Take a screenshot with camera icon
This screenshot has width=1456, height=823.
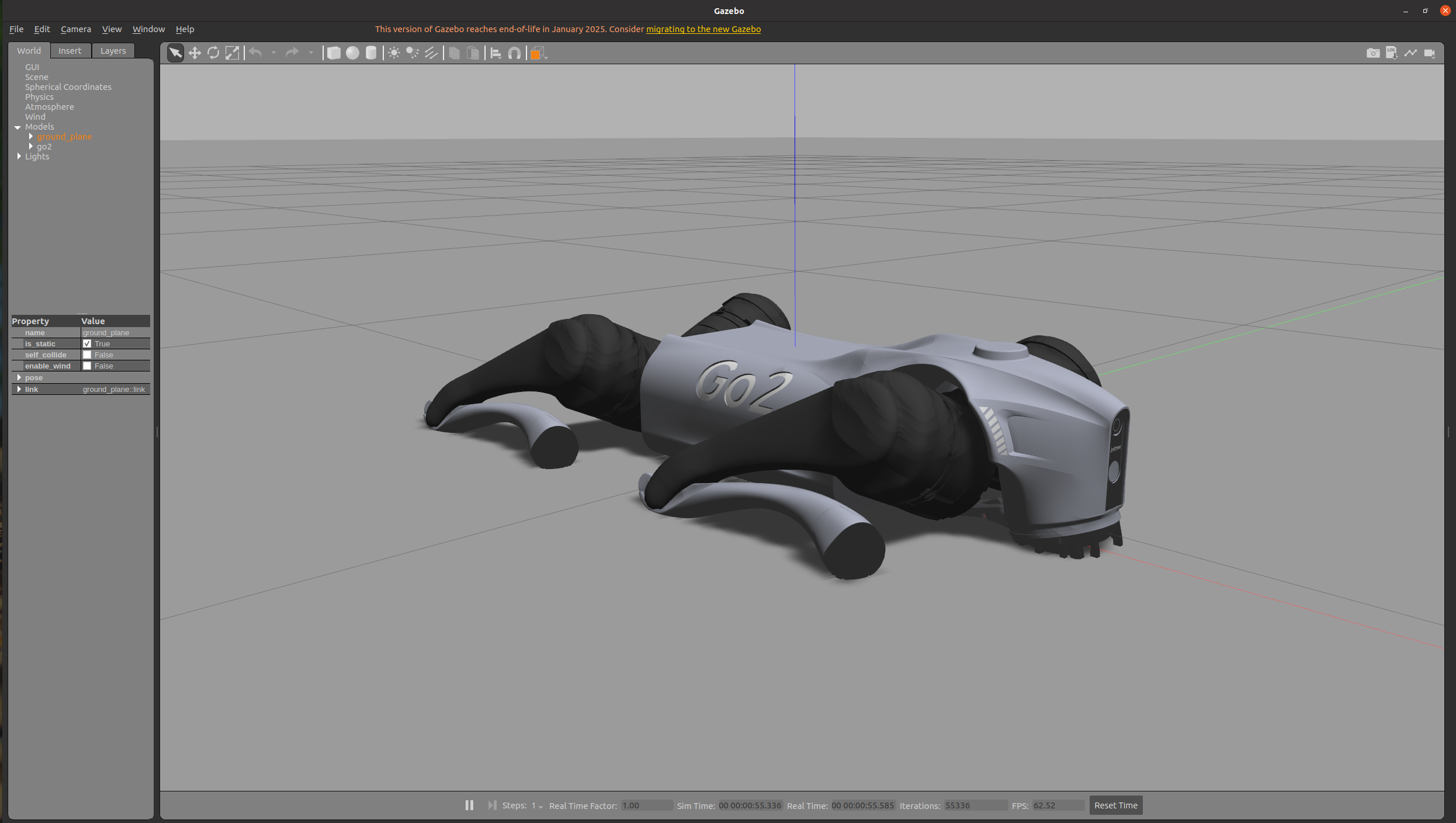(1373, 53)
